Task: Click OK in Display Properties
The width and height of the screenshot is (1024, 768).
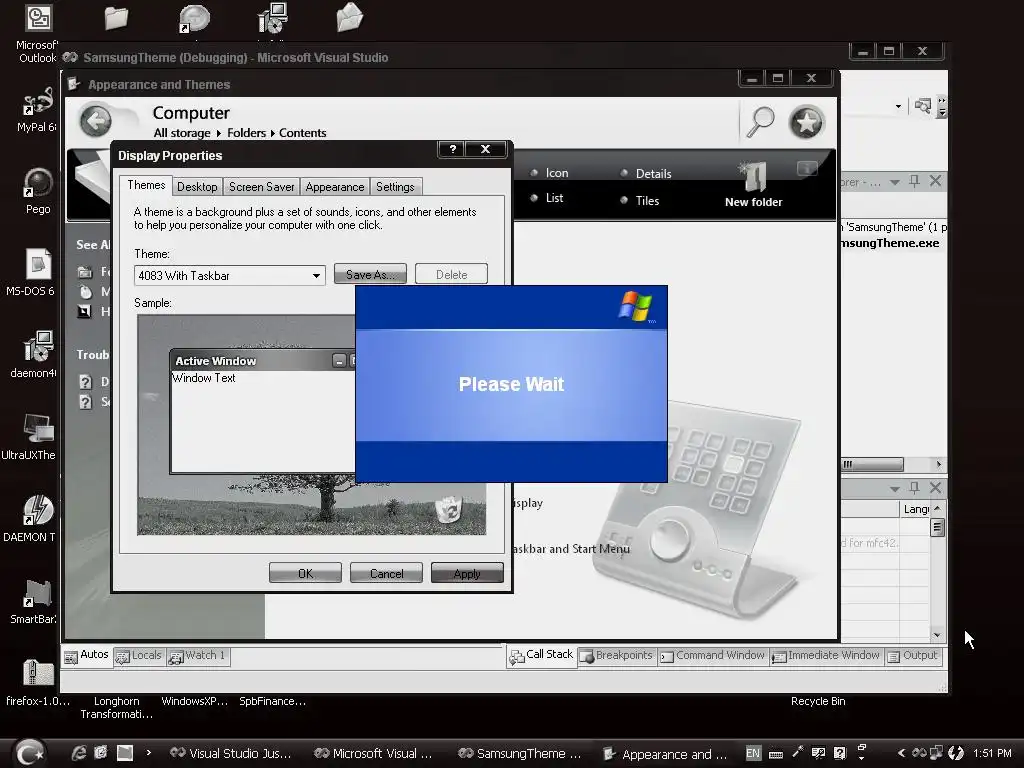Action: pos(305,573)
